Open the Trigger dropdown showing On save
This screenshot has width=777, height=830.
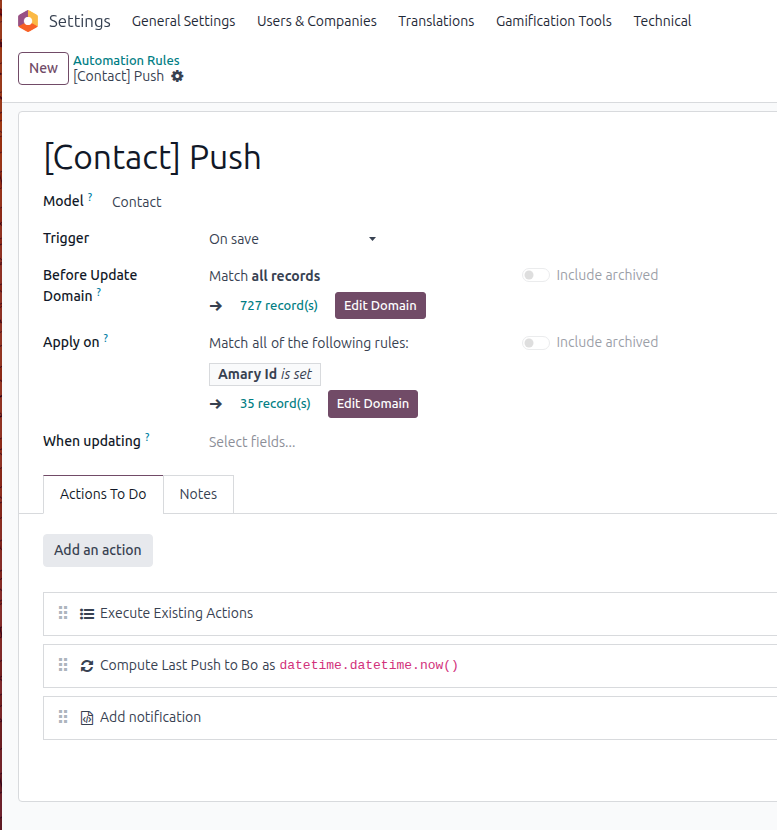point(293,239)
